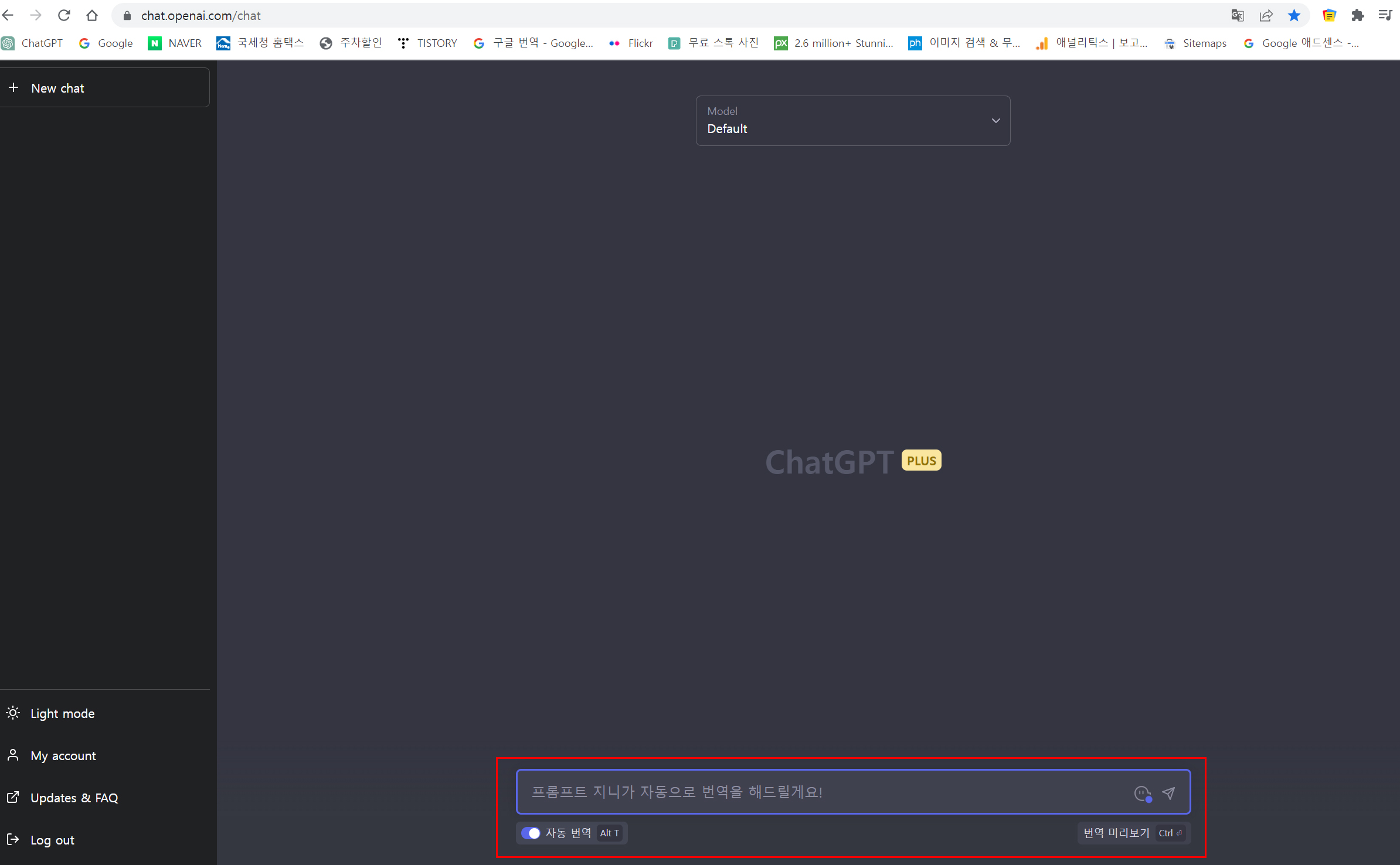
Task: Click the share page icon
Action: tap(1266, 15)
